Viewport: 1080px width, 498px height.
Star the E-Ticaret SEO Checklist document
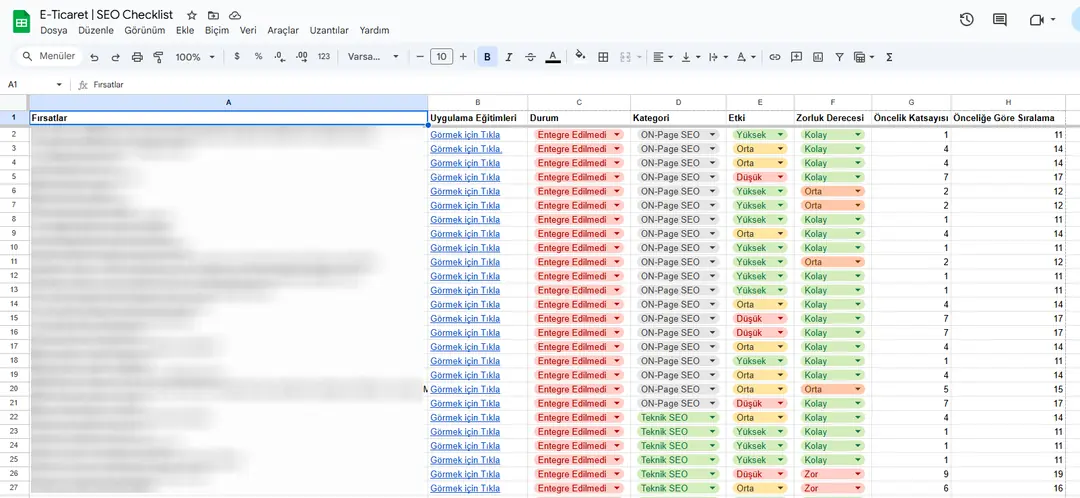pyautogui.click(x=191, y=15)
